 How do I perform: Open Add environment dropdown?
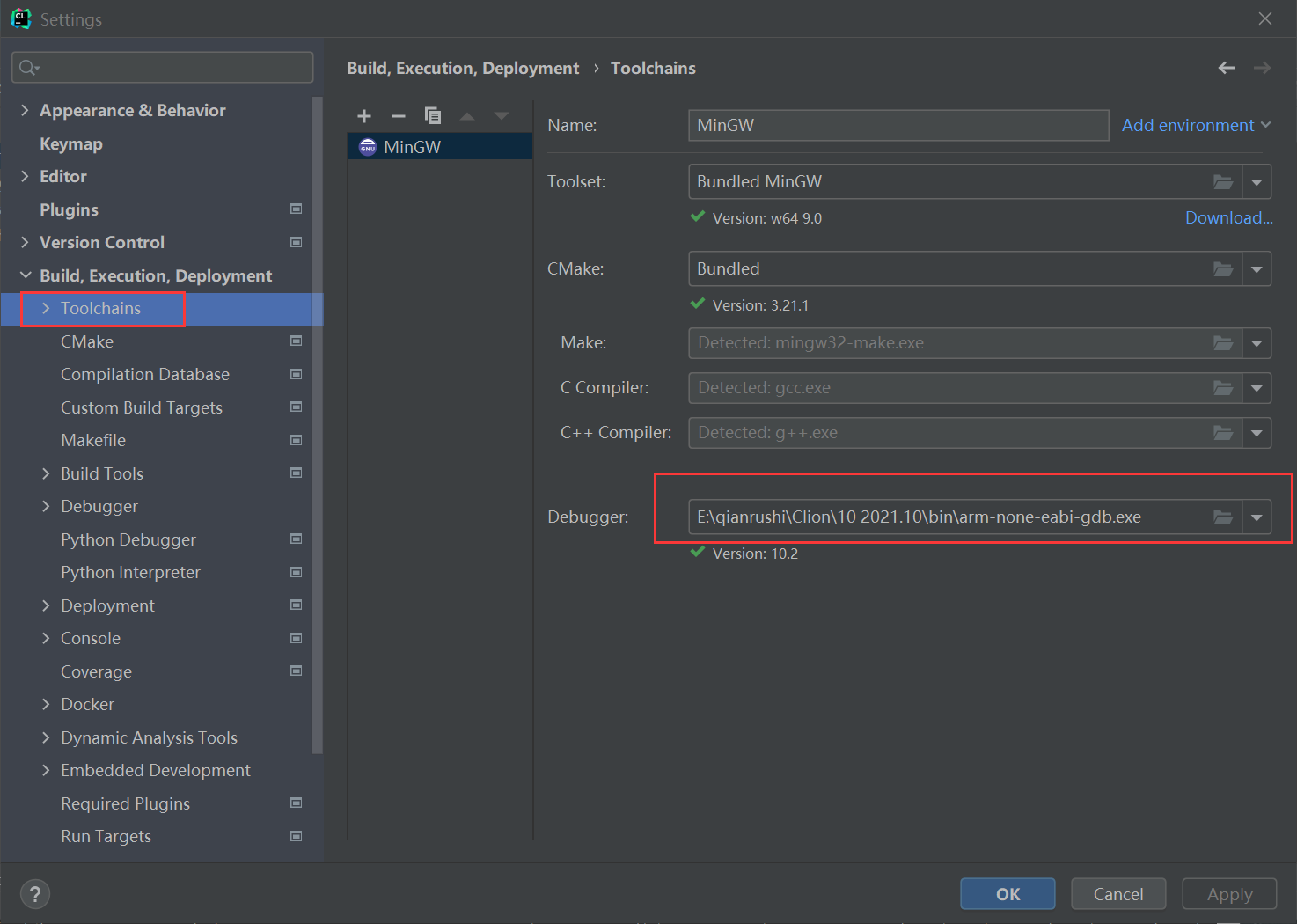tap(1196, 125)
